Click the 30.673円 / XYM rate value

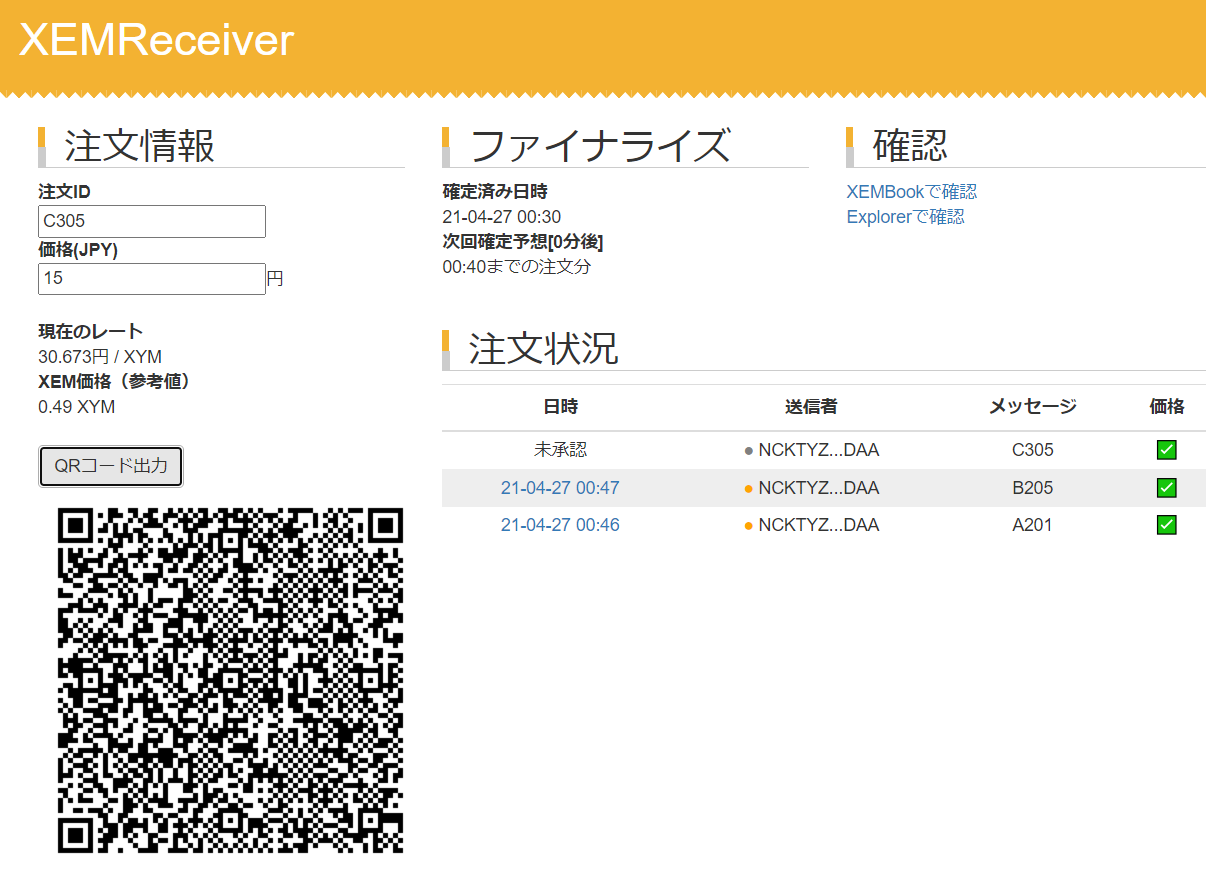[100, 357]
